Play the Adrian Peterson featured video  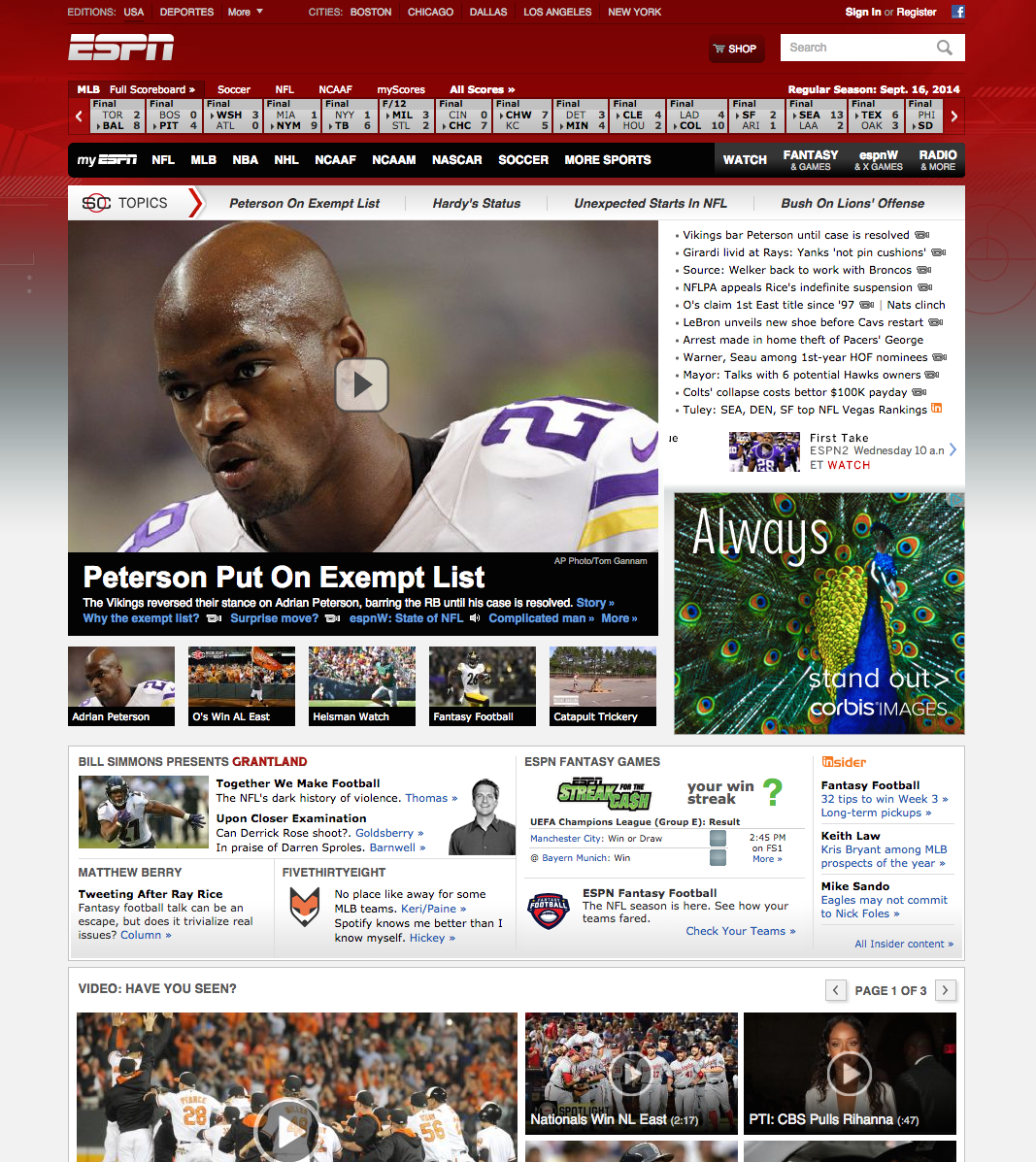(x=362, y=384)
